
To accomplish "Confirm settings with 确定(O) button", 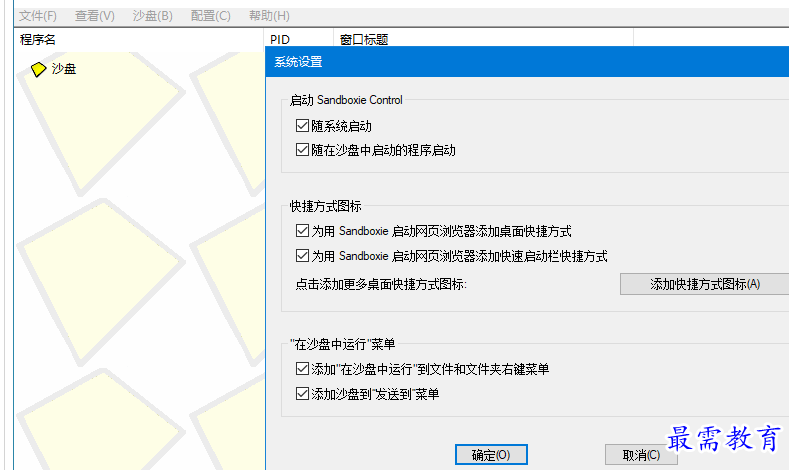I will [x=491, y=455].
